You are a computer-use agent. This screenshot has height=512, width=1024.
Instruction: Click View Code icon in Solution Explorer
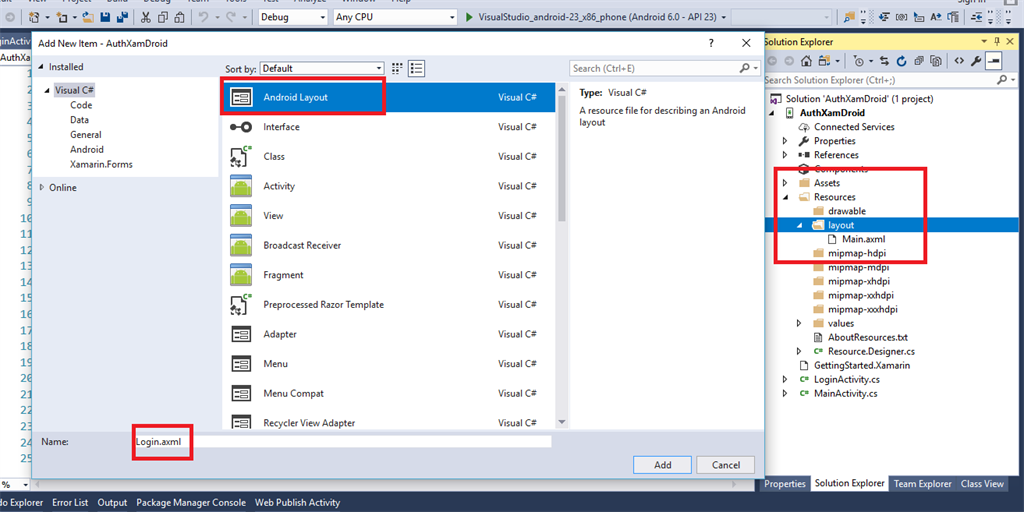[959, 61]
